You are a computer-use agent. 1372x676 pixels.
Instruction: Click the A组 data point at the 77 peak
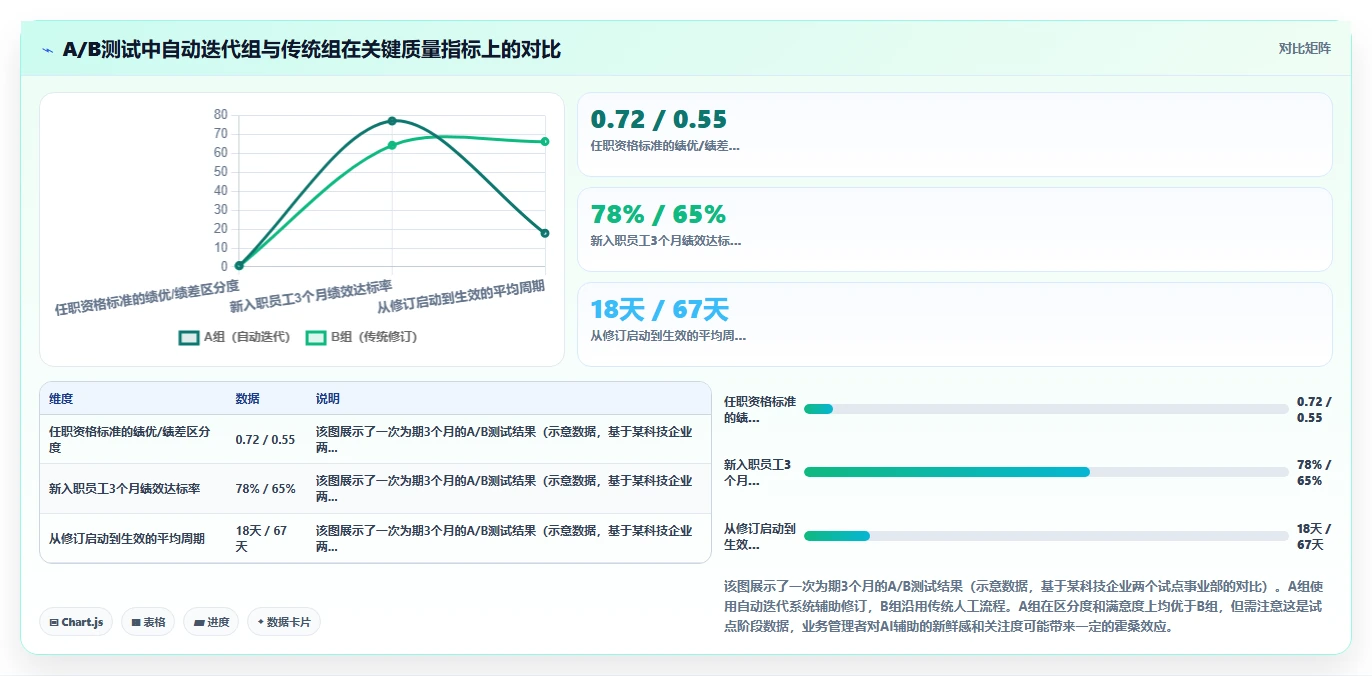click(x=392, y=121)
